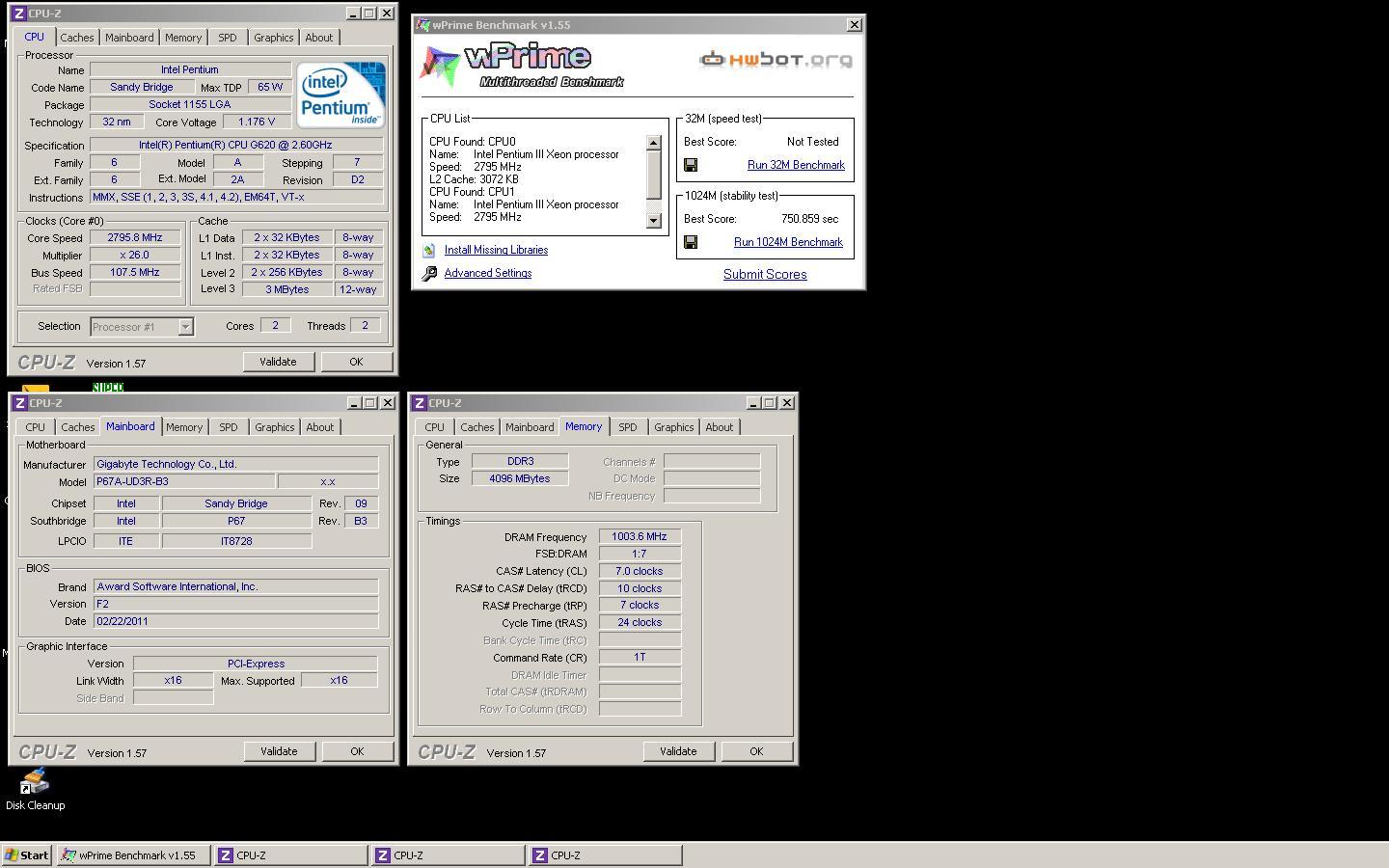Click the last CPU-Z taskbar button
Screen dimensions: 1389x868
605,855
